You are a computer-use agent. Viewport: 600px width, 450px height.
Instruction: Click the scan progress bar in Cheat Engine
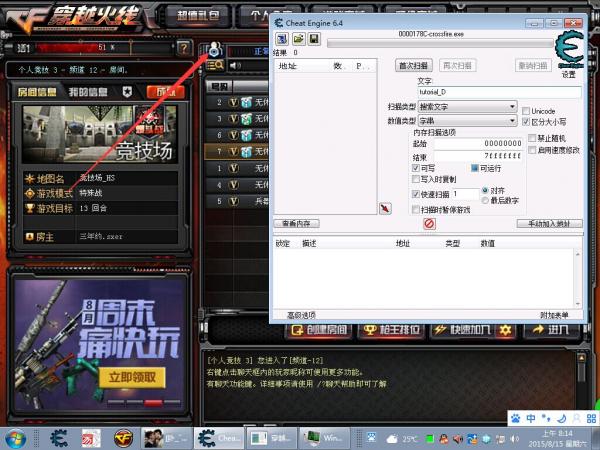point(440,43)
